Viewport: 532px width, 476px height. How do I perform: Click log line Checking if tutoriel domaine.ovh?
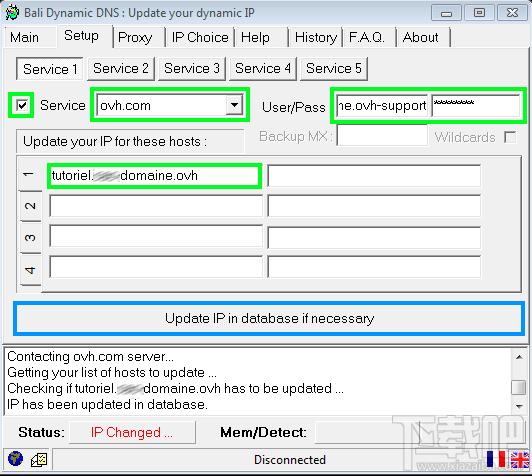[x=175, y=388]
